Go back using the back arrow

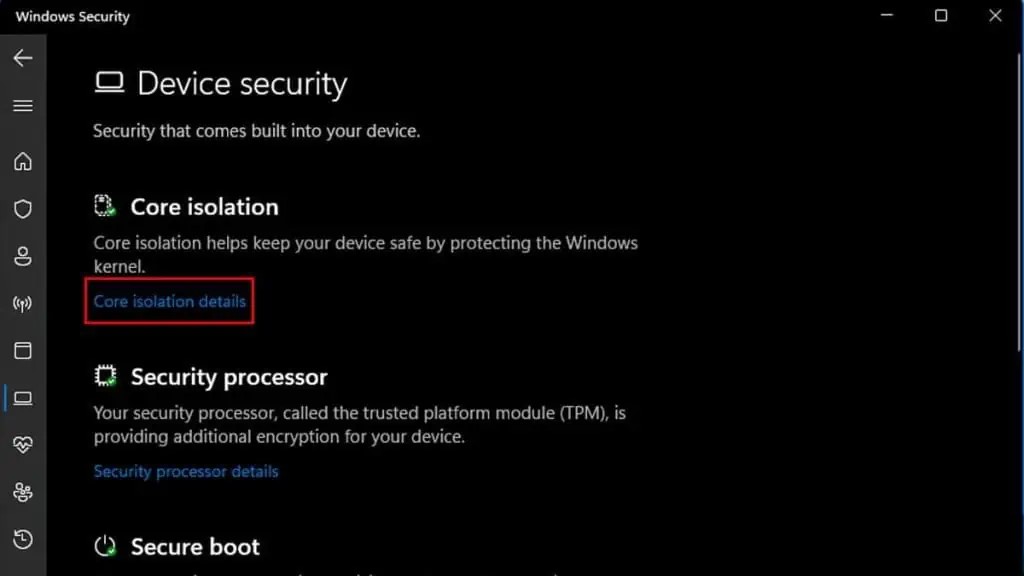coord(23,58)
